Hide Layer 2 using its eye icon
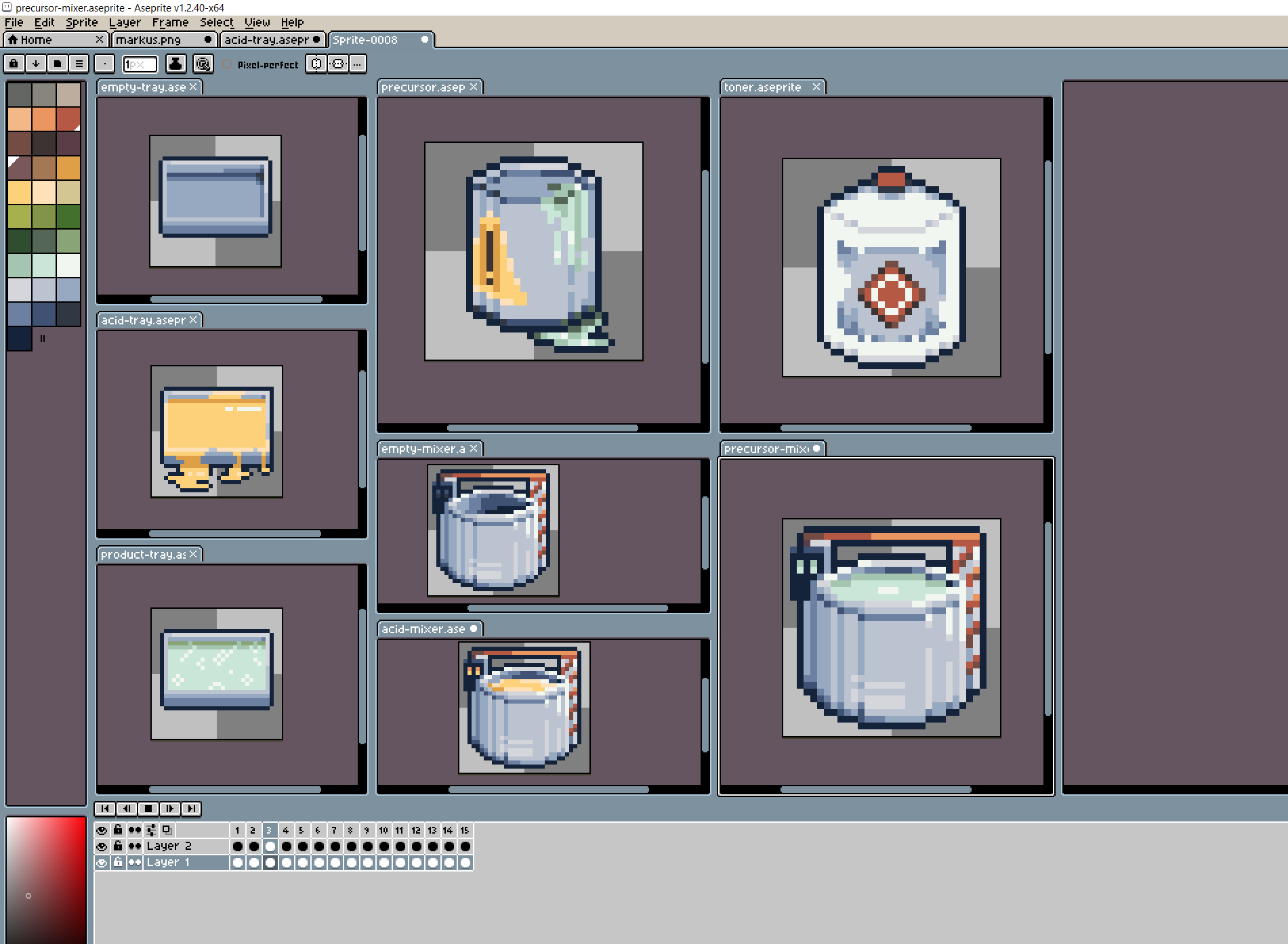The image size is (1288, 944). click(102, 846)
